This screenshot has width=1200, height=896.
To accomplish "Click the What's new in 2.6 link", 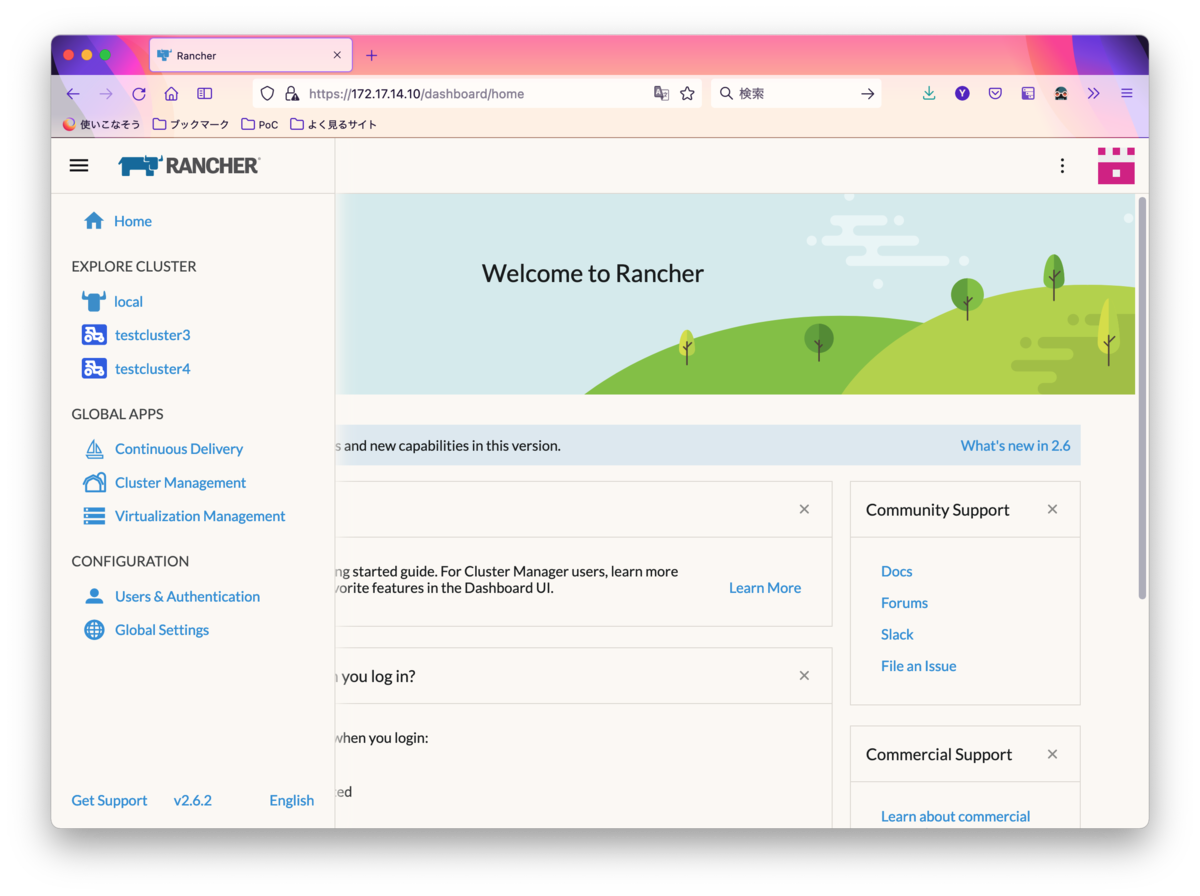I will coord(1015,445).
